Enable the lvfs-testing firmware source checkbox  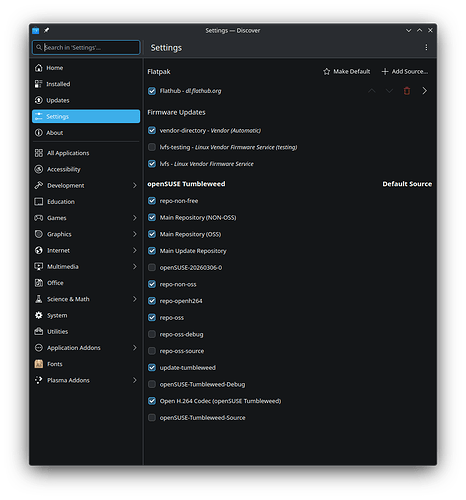152,147
